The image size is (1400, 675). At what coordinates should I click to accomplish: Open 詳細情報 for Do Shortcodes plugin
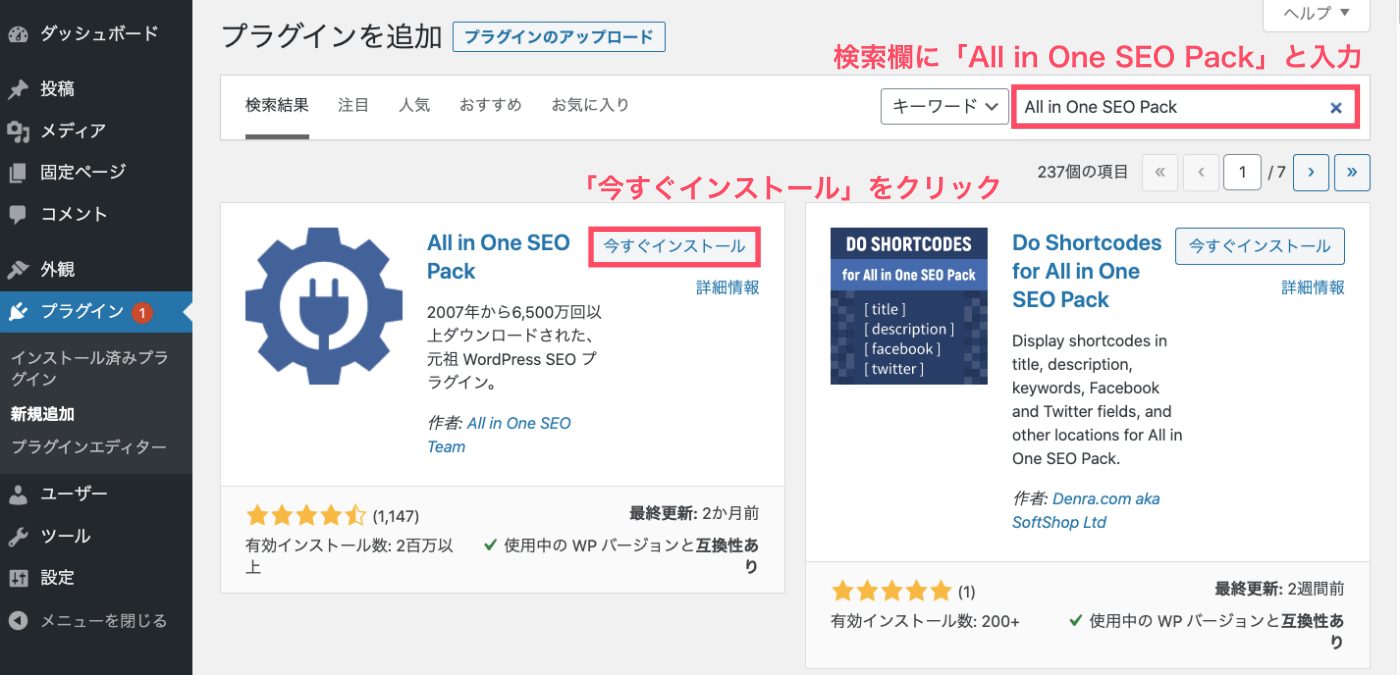pos(1313,288)
